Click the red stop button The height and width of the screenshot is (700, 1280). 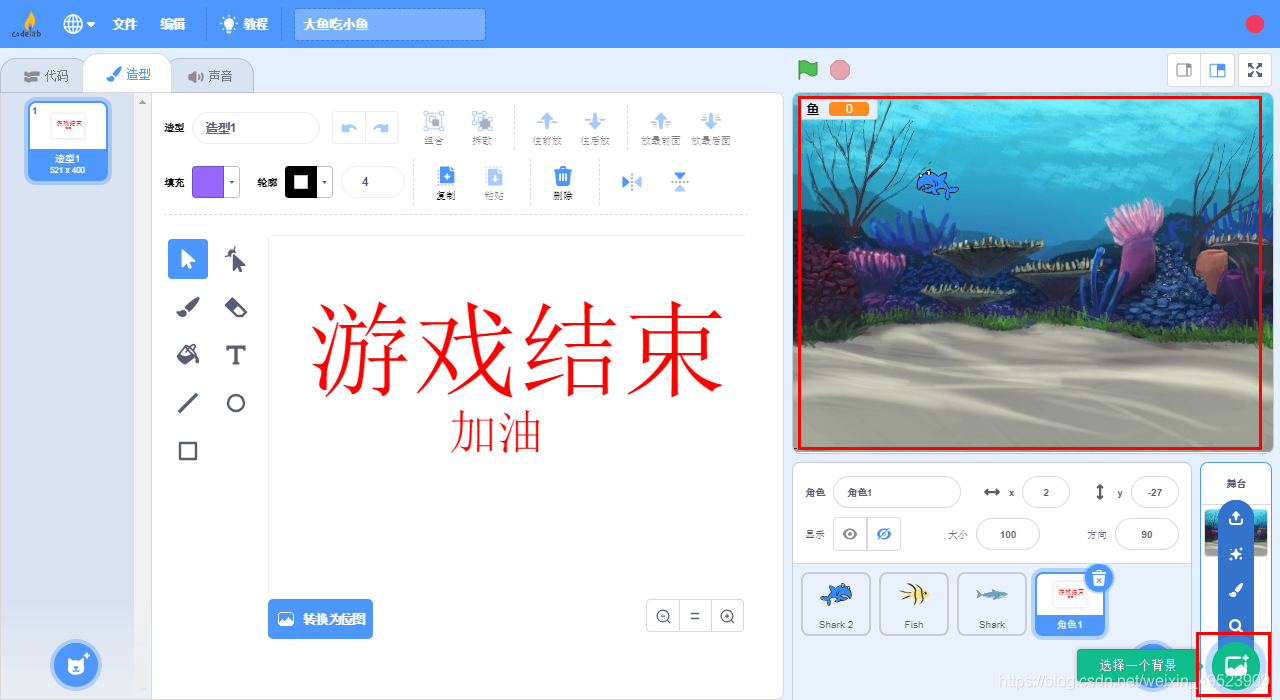pos(840,70)
